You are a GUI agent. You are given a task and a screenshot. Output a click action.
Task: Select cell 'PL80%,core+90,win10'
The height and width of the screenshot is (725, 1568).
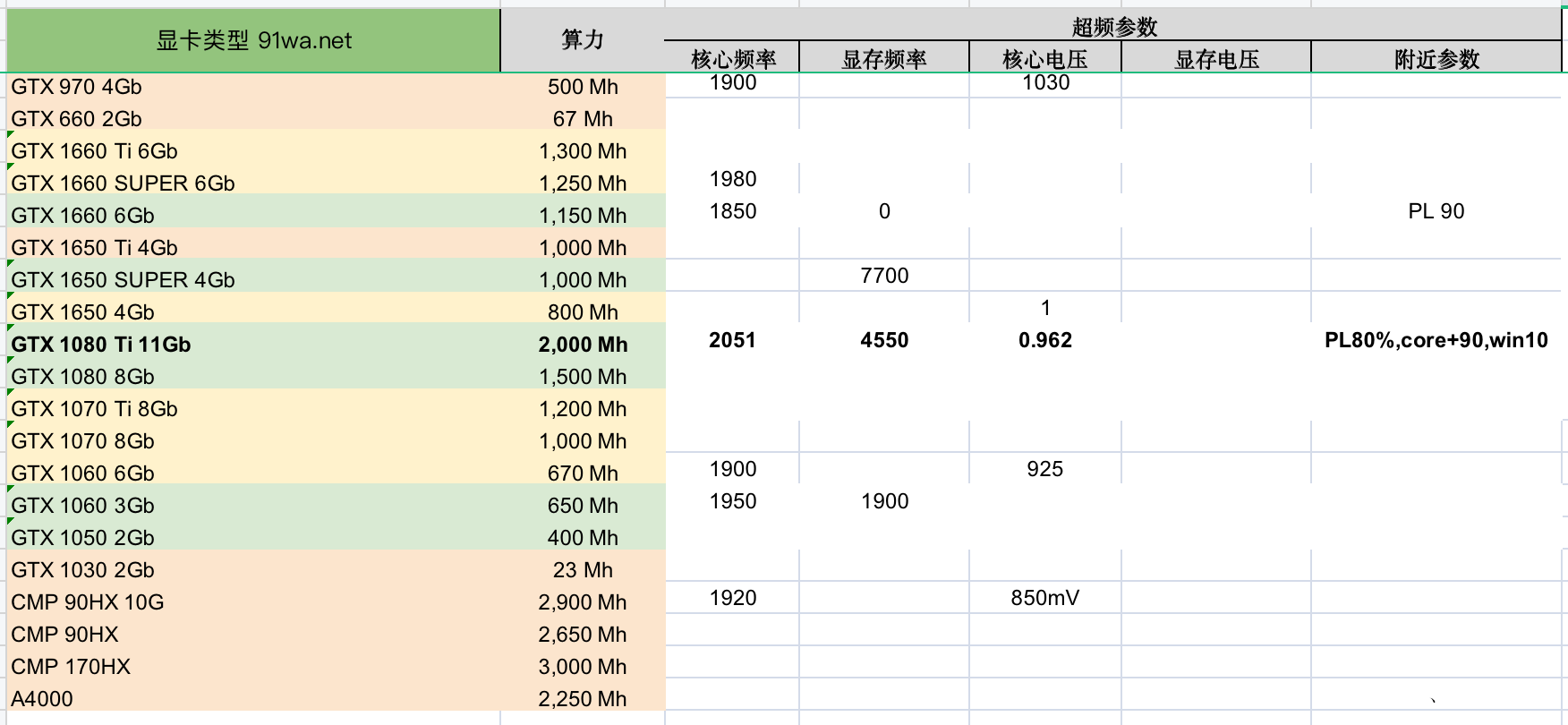(x=1436, y=340)
